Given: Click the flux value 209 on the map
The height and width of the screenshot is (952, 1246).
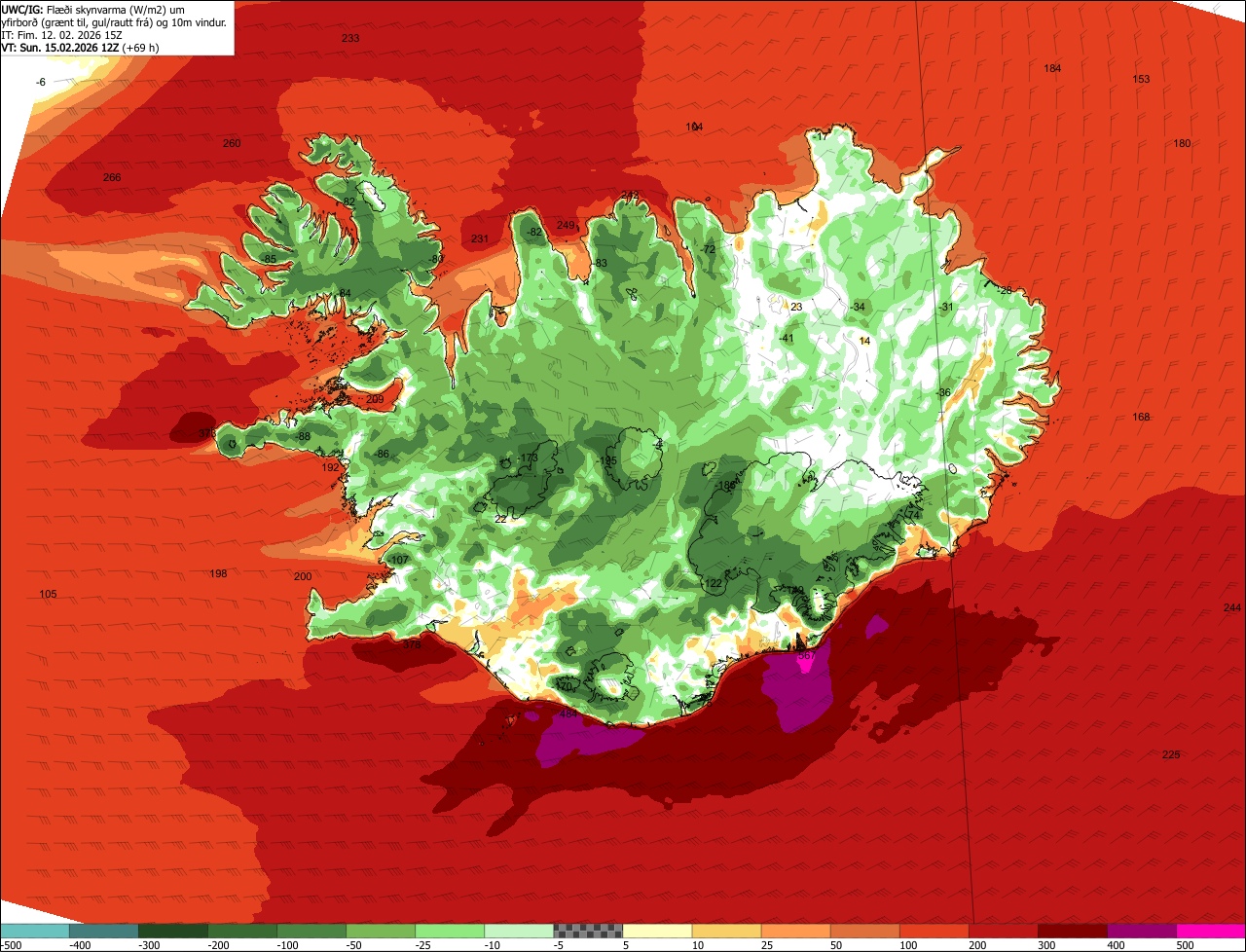Looking at the screenshot, I should [x=375, y=399].
